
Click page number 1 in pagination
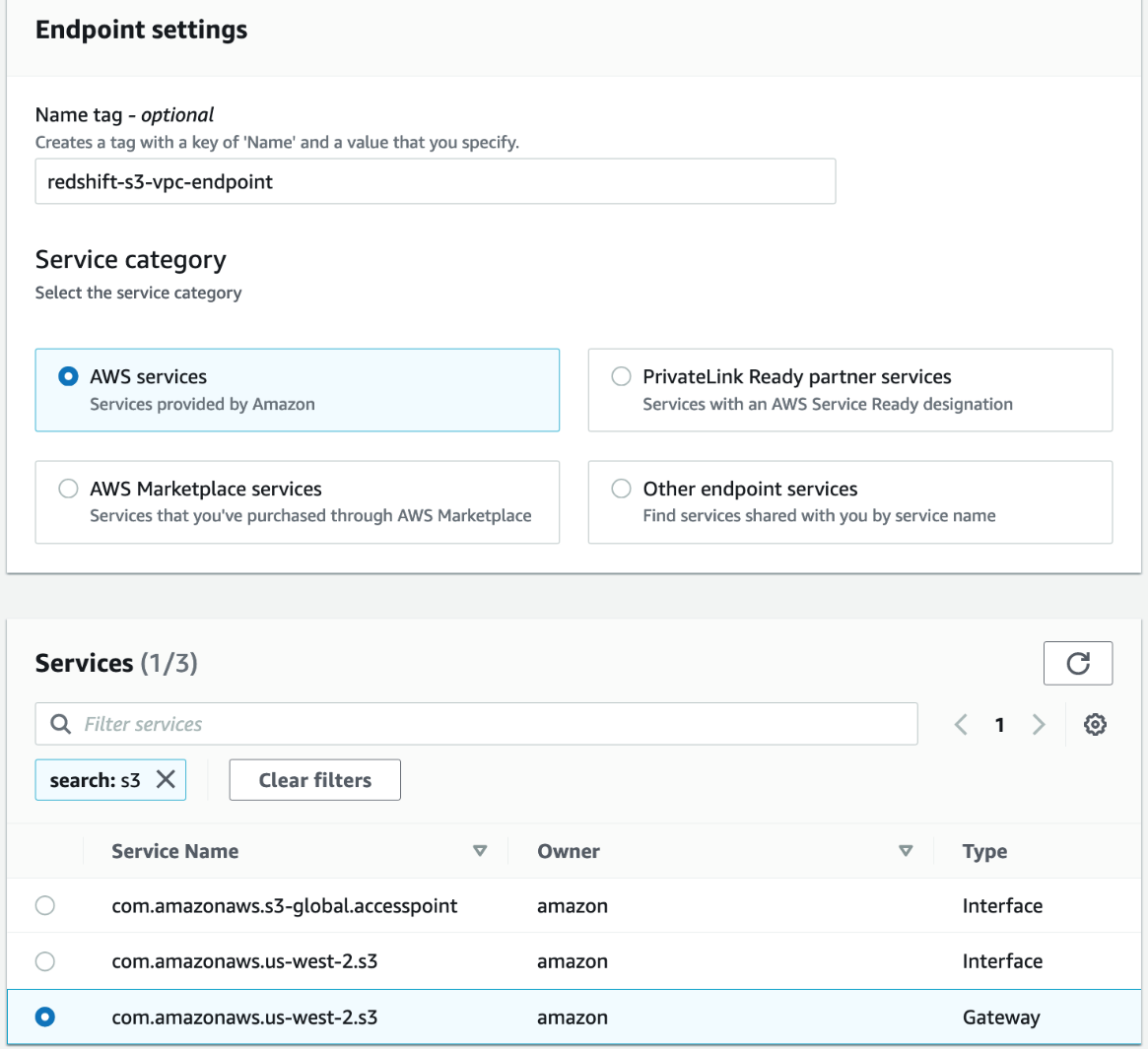[x=999, y=725]
